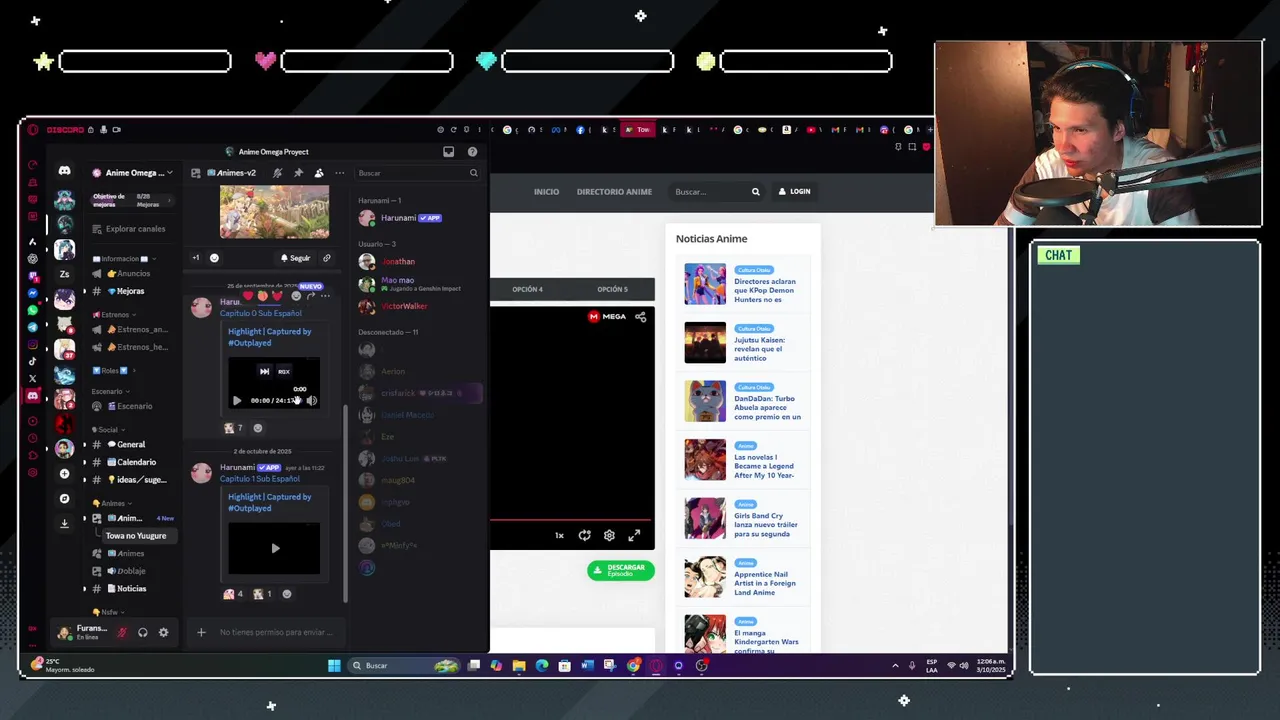Copy link of the followed post
Image resolution: width=1280 pixels, height=720 pixels.
coord(326,258)
